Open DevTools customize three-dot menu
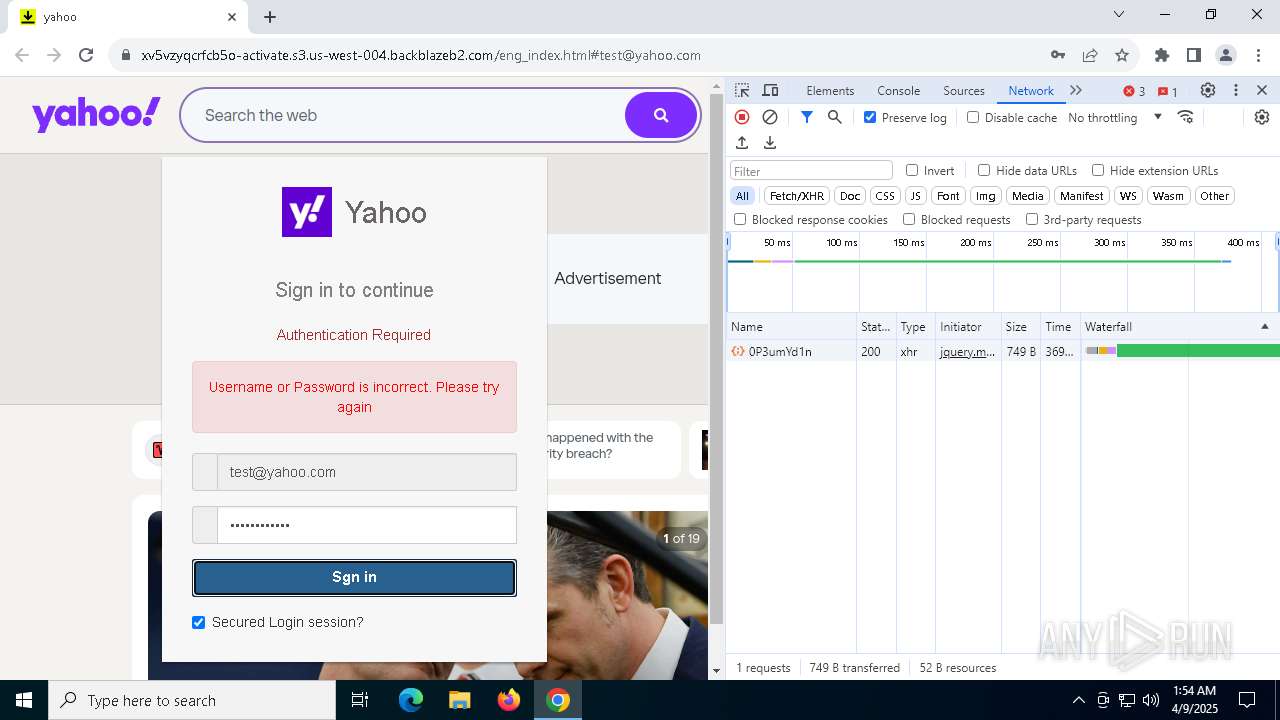Viewport: 1280px width, 720px height. click(x=1236, y=90)
